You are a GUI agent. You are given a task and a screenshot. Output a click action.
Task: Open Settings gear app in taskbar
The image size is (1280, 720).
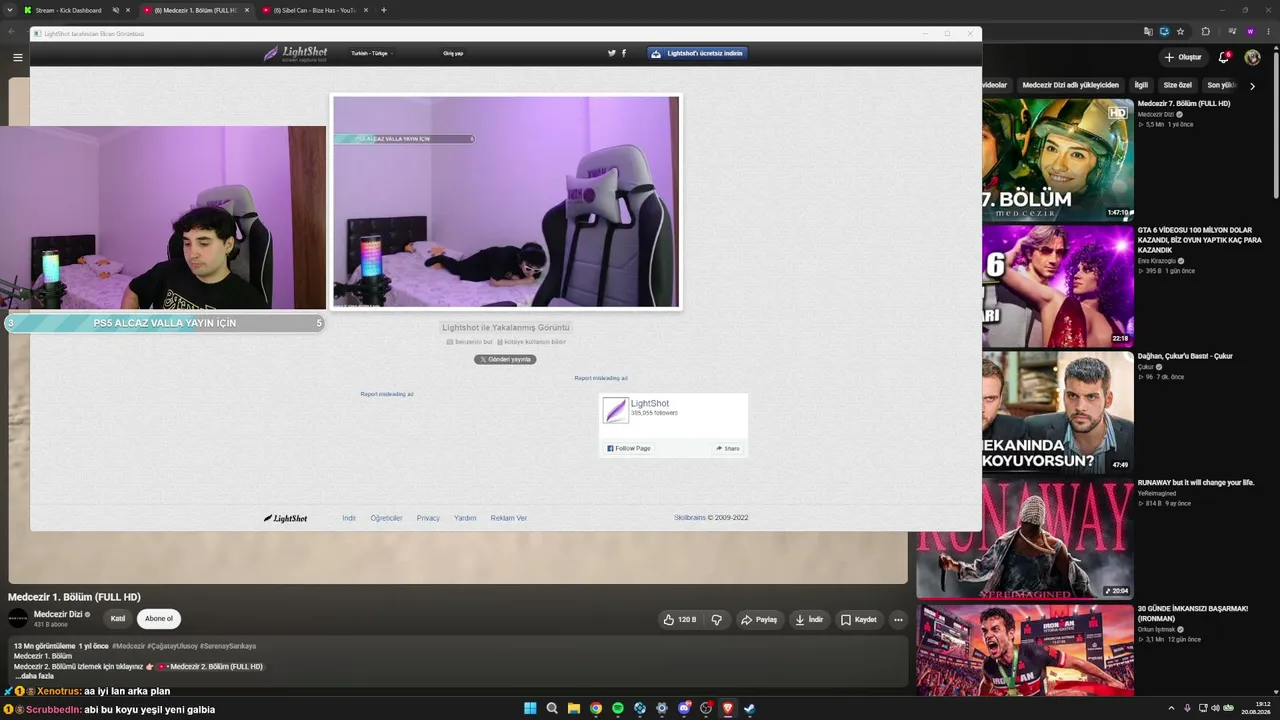click(x=662, y=708)
